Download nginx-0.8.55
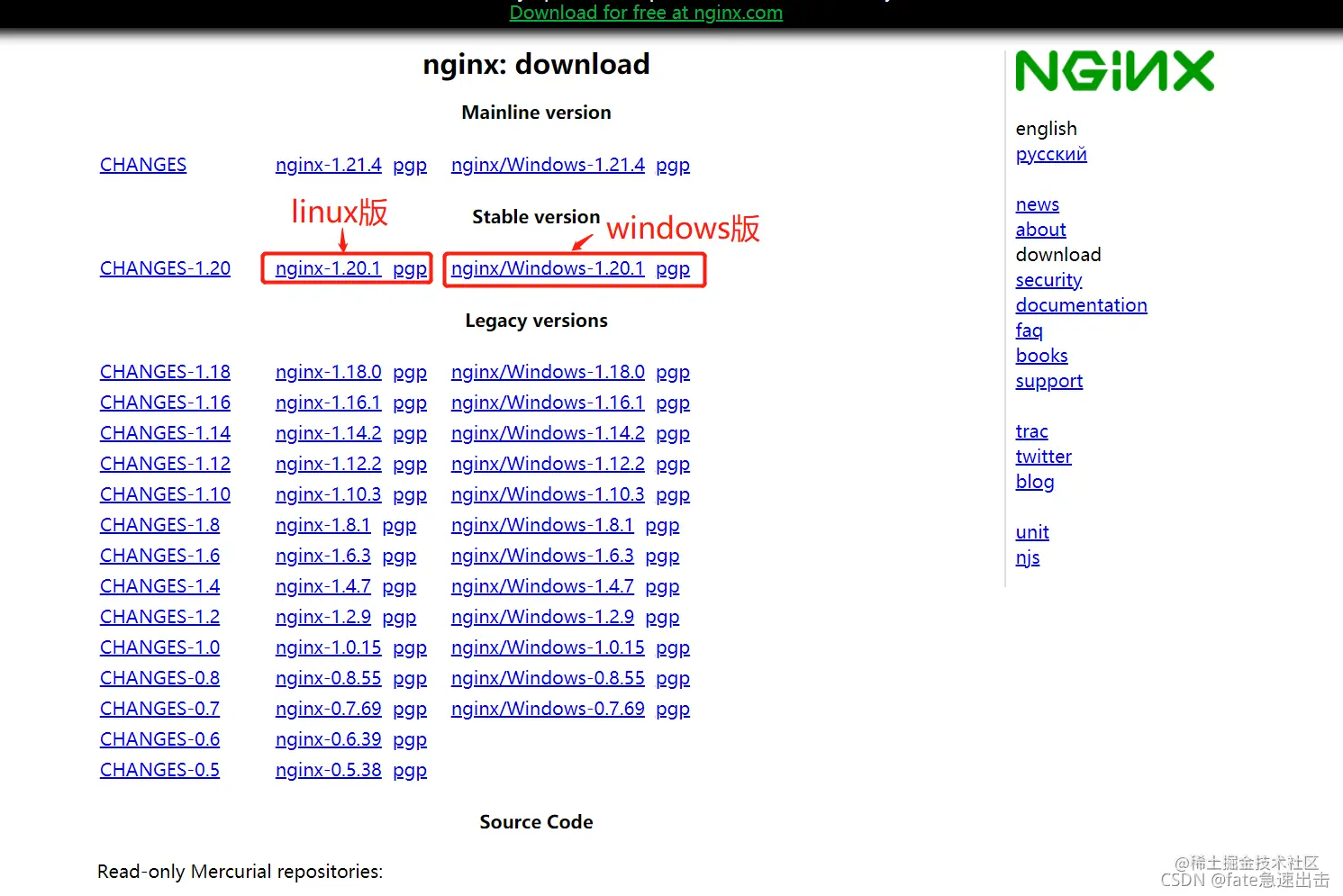1343x896 pixels. tap(329, 678)
